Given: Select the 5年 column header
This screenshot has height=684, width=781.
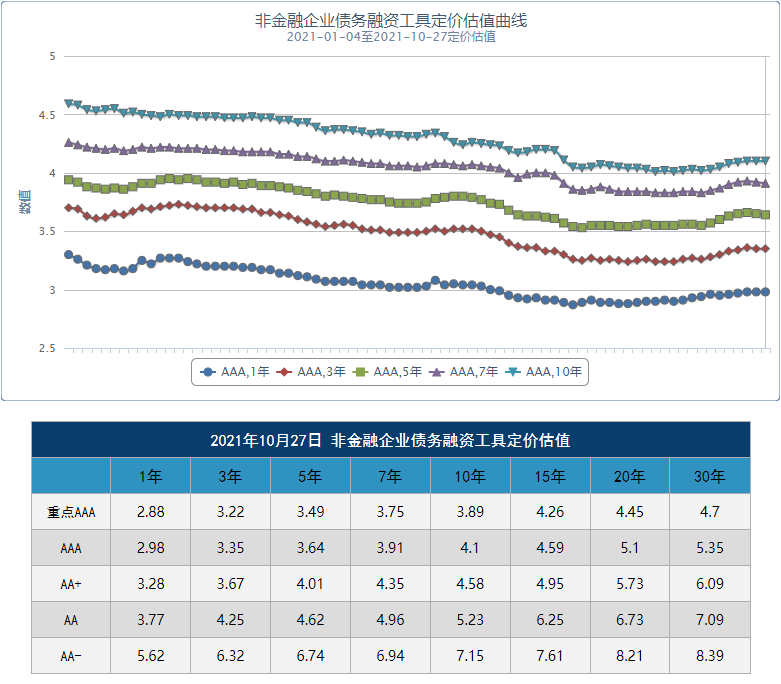Looking at the screenshot, I should click(x=310, y=476).
